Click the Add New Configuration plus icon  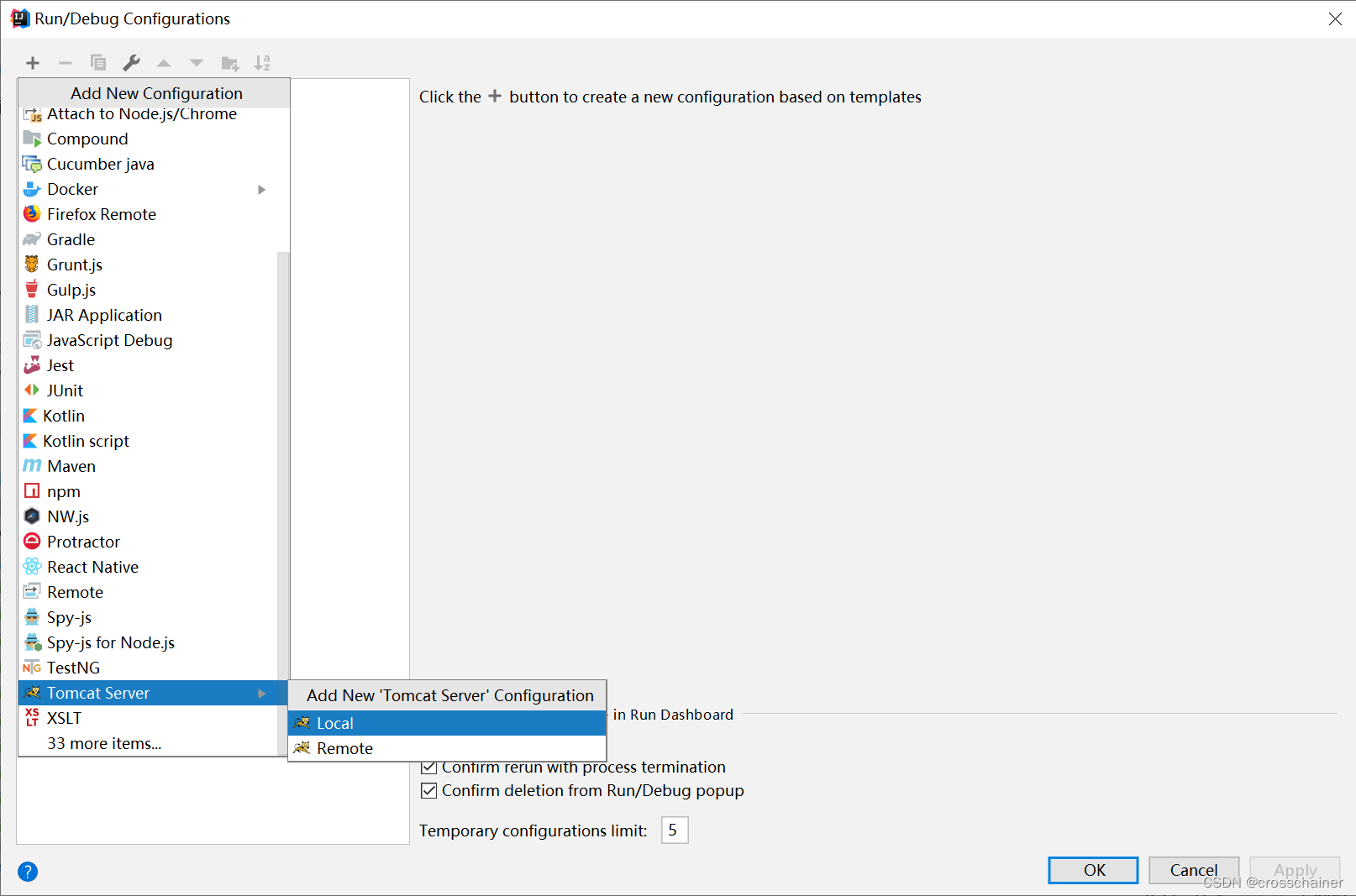tap(33, 63)
